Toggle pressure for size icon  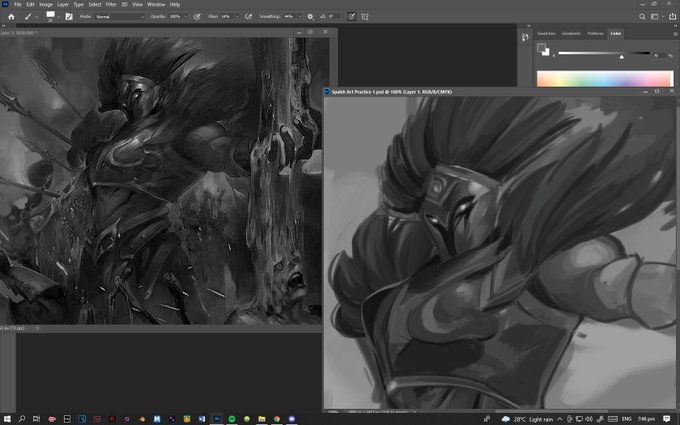coord(352,16)
